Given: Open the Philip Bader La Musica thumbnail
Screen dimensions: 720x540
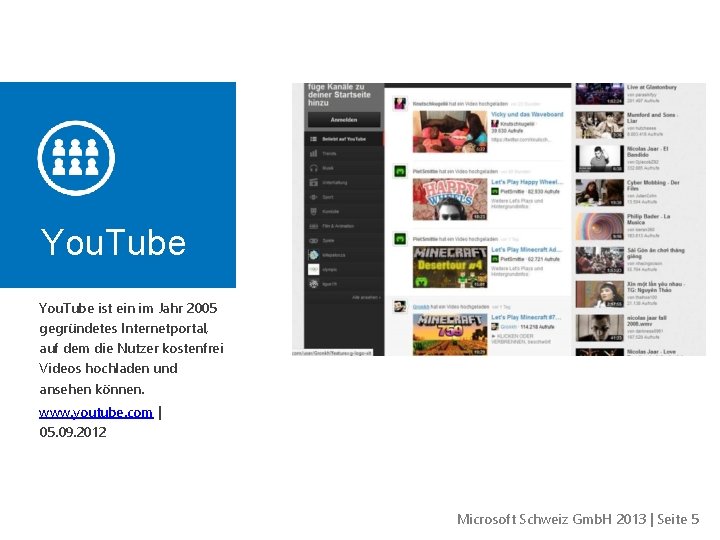Looking at the screenshot, I should pos(600,226).
